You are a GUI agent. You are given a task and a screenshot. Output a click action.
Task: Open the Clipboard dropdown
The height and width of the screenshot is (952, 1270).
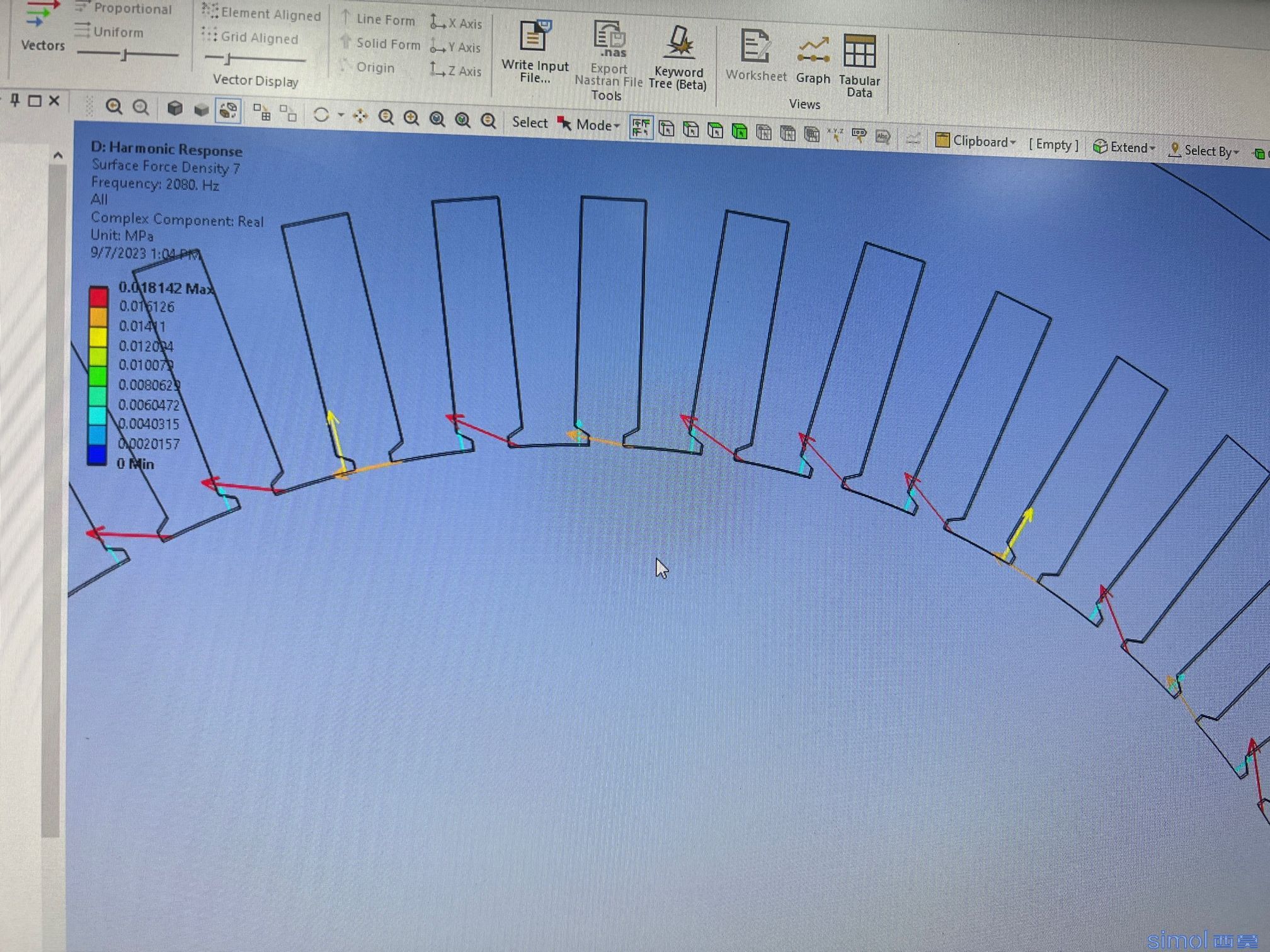pyautogui.click(x=976, y=141)
